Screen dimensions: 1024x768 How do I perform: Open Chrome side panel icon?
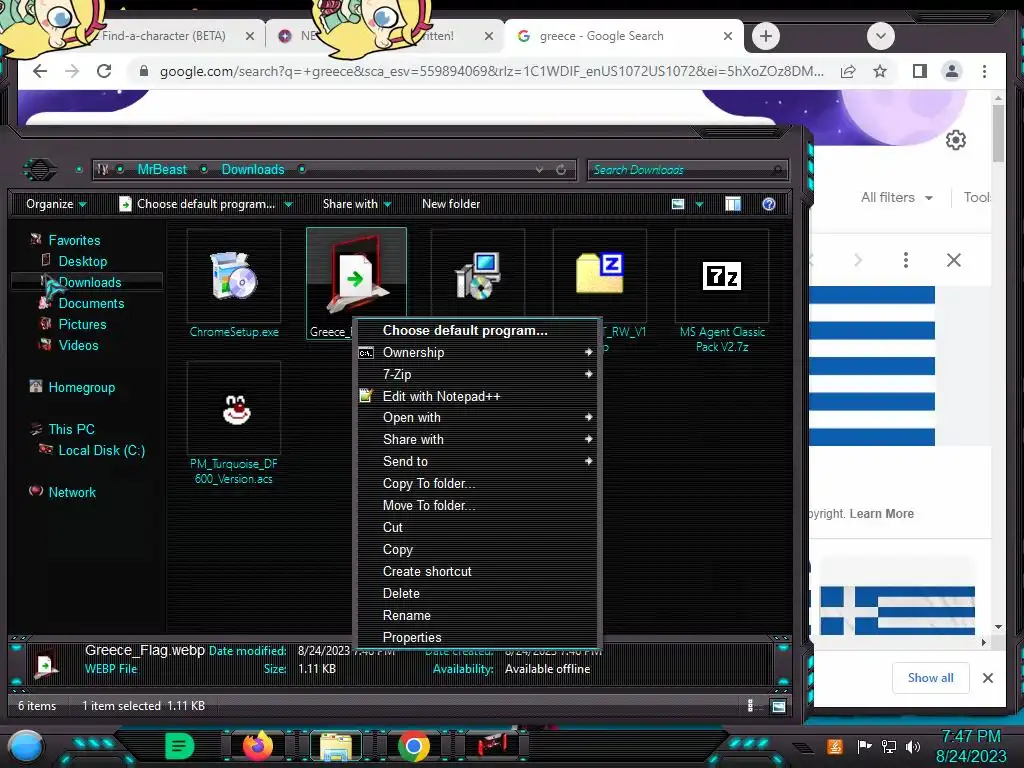pyautogui.click(x=920, y=71)
